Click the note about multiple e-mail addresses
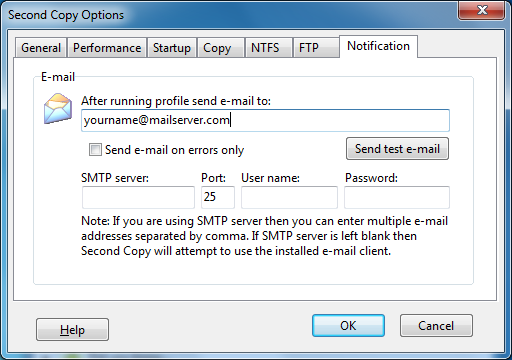The height and width of the screenshot is (360, 512). pyautogui.click(x=265, y=236)
